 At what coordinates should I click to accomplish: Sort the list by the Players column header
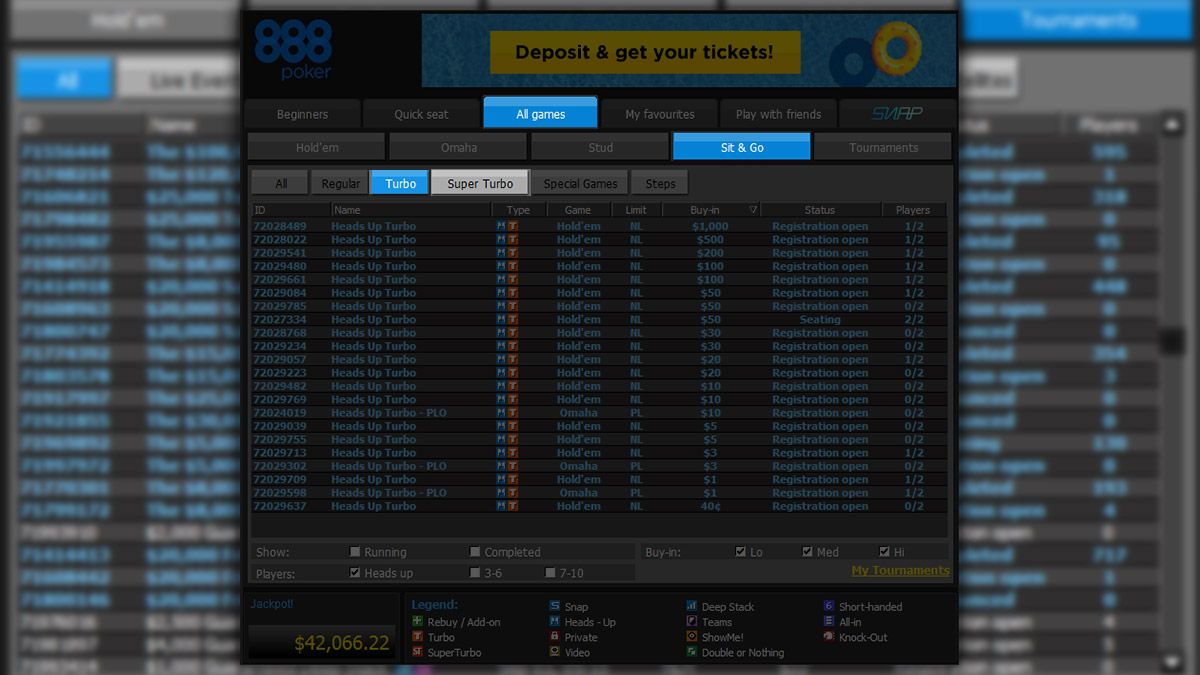coord(912,210)
